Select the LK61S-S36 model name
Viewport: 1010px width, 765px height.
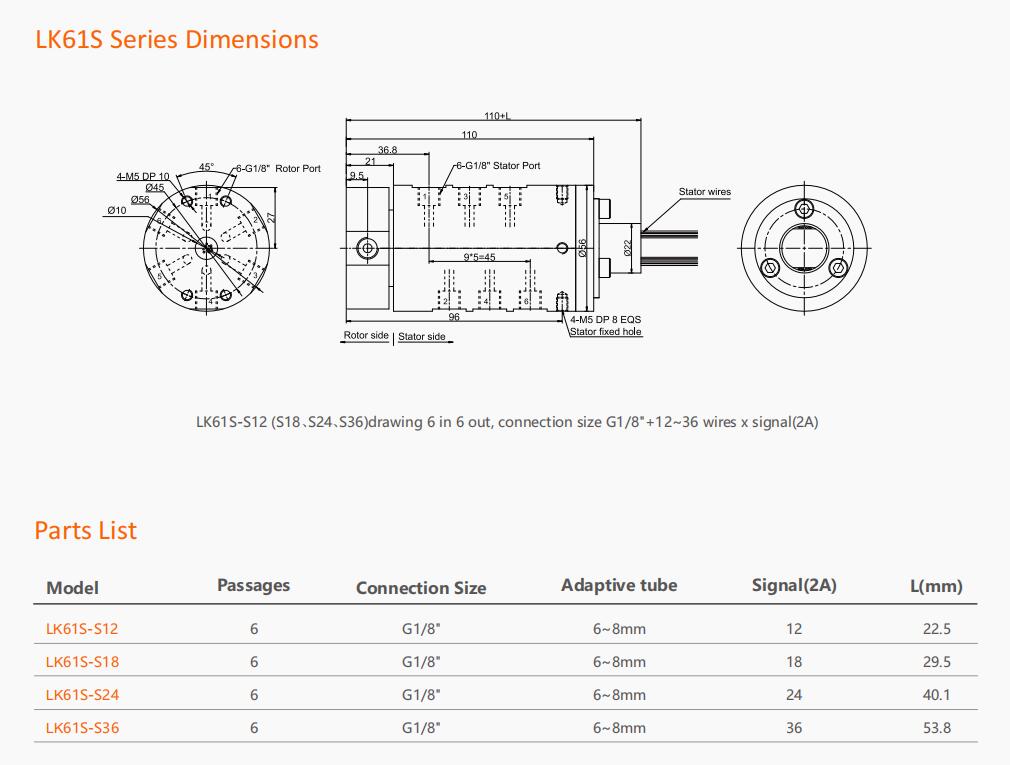[82, 728]
